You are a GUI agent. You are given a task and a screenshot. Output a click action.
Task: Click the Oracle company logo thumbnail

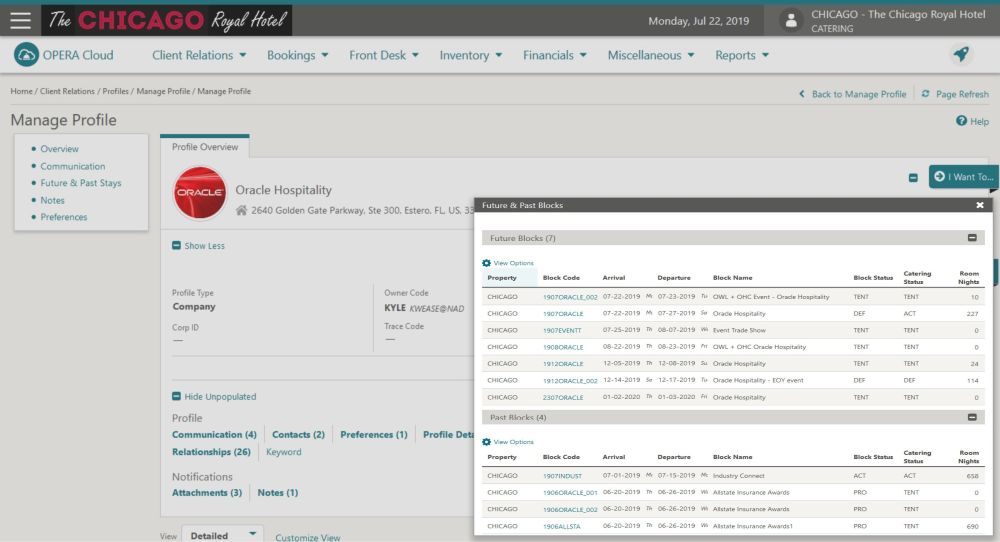(200, 193)
